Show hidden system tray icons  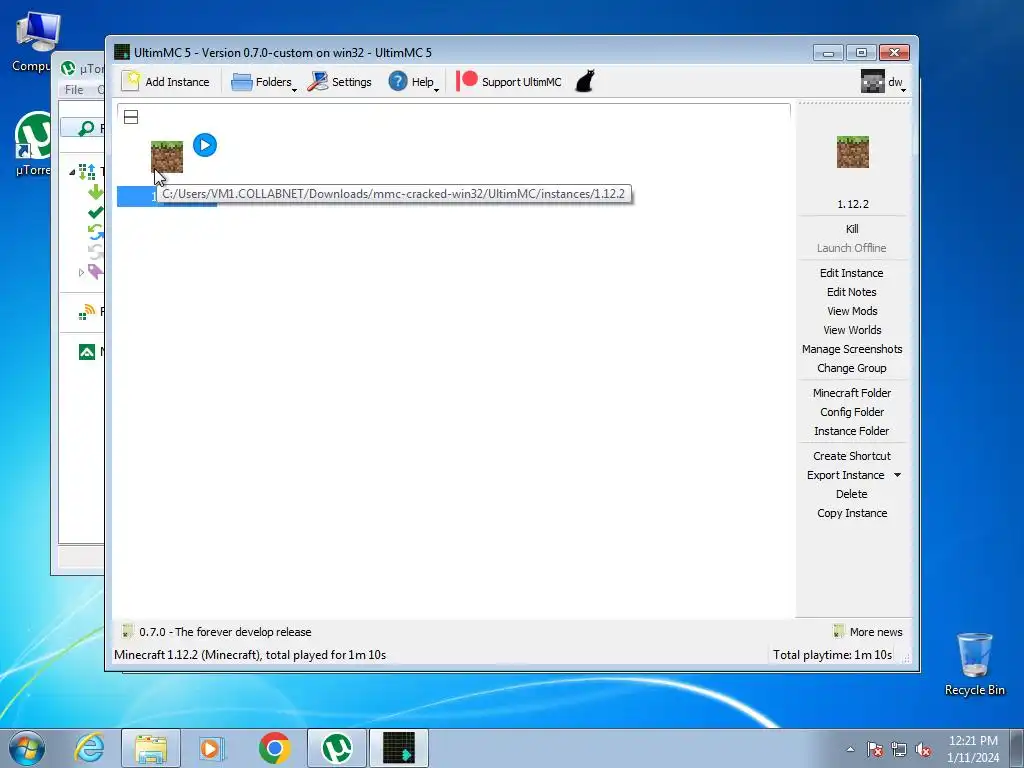(x=850, y=749)
